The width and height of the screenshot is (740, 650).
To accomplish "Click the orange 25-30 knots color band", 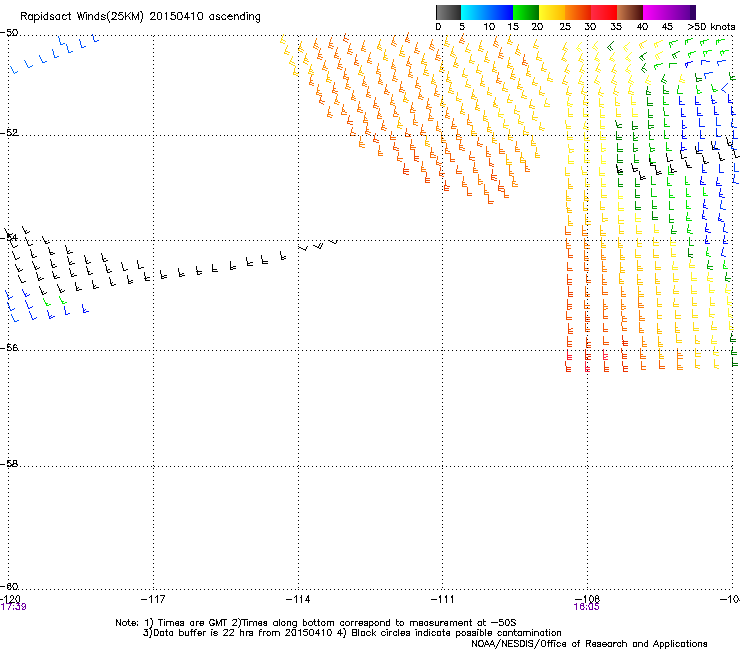I will (578, 12).
